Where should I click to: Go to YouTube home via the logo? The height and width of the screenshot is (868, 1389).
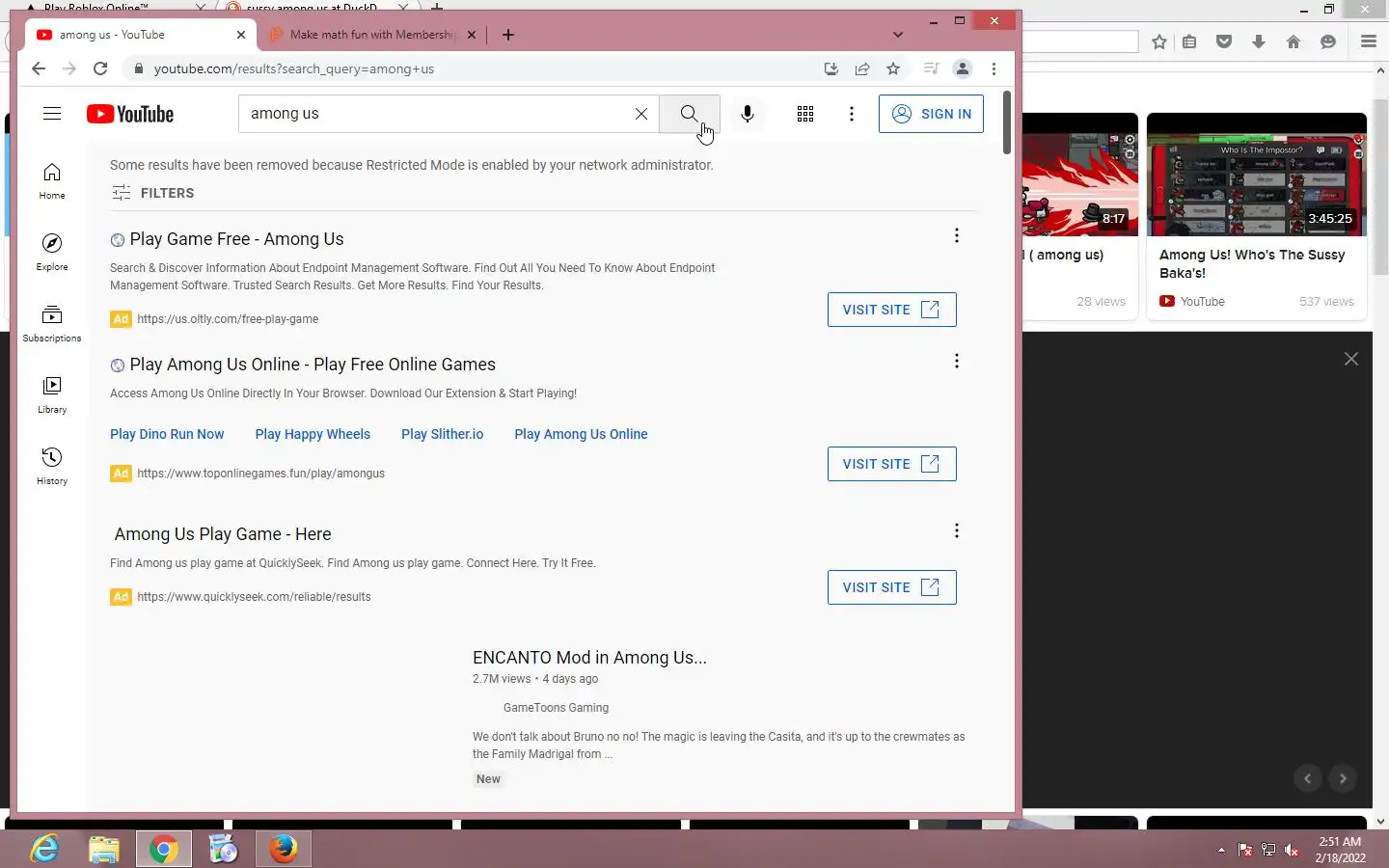pos(130,114)
